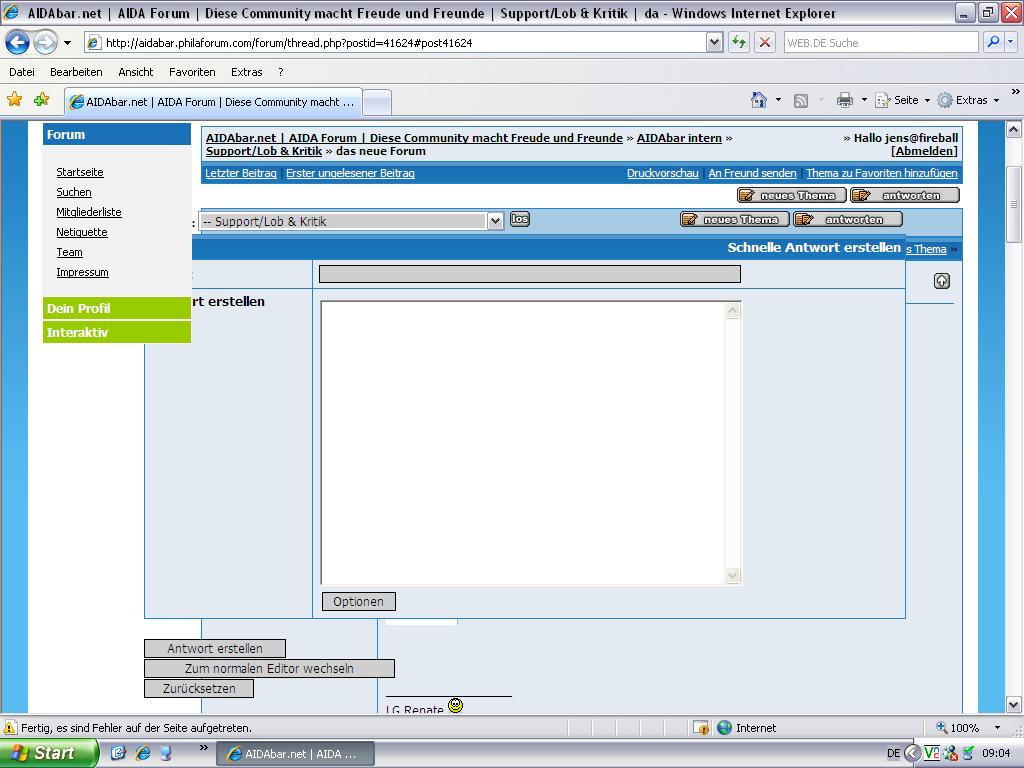Click the scroll-to-top arrow icon in post
This screenshot has height=768, width=1024.
click(941, 281)
